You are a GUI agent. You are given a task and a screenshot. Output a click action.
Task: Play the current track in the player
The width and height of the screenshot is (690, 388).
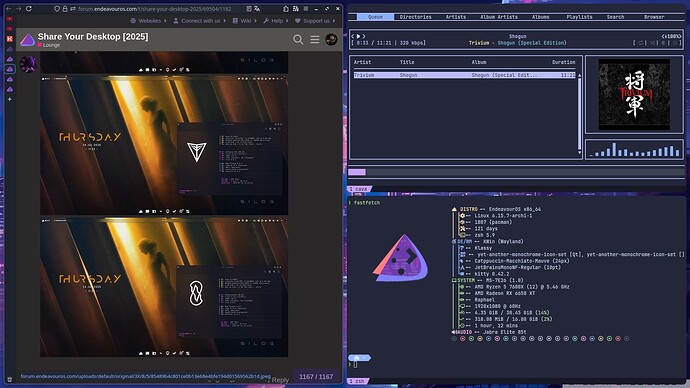[x=358, y=36]
